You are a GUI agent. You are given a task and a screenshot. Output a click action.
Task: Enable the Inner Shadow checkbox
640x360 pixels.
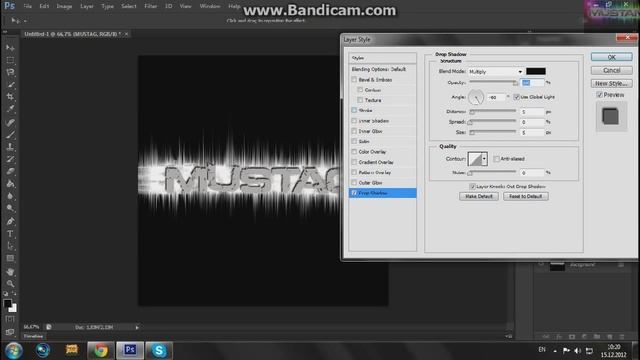[x=354, y=121]
